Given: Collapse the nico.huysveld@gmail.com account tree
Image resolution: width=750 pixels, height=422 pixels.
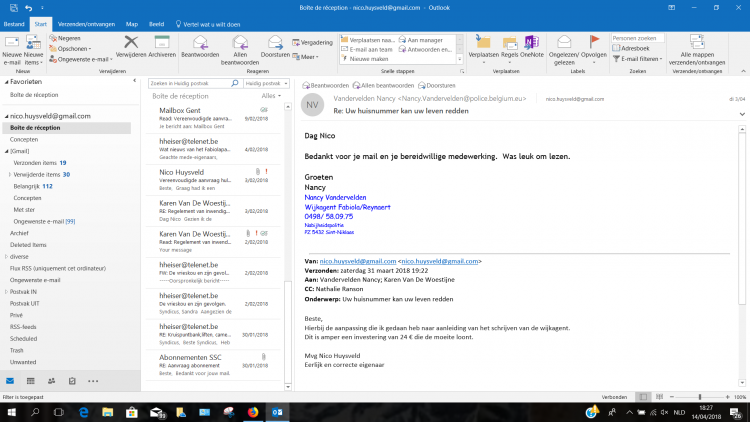Looking at the screenshot, I should pos(5,116).
